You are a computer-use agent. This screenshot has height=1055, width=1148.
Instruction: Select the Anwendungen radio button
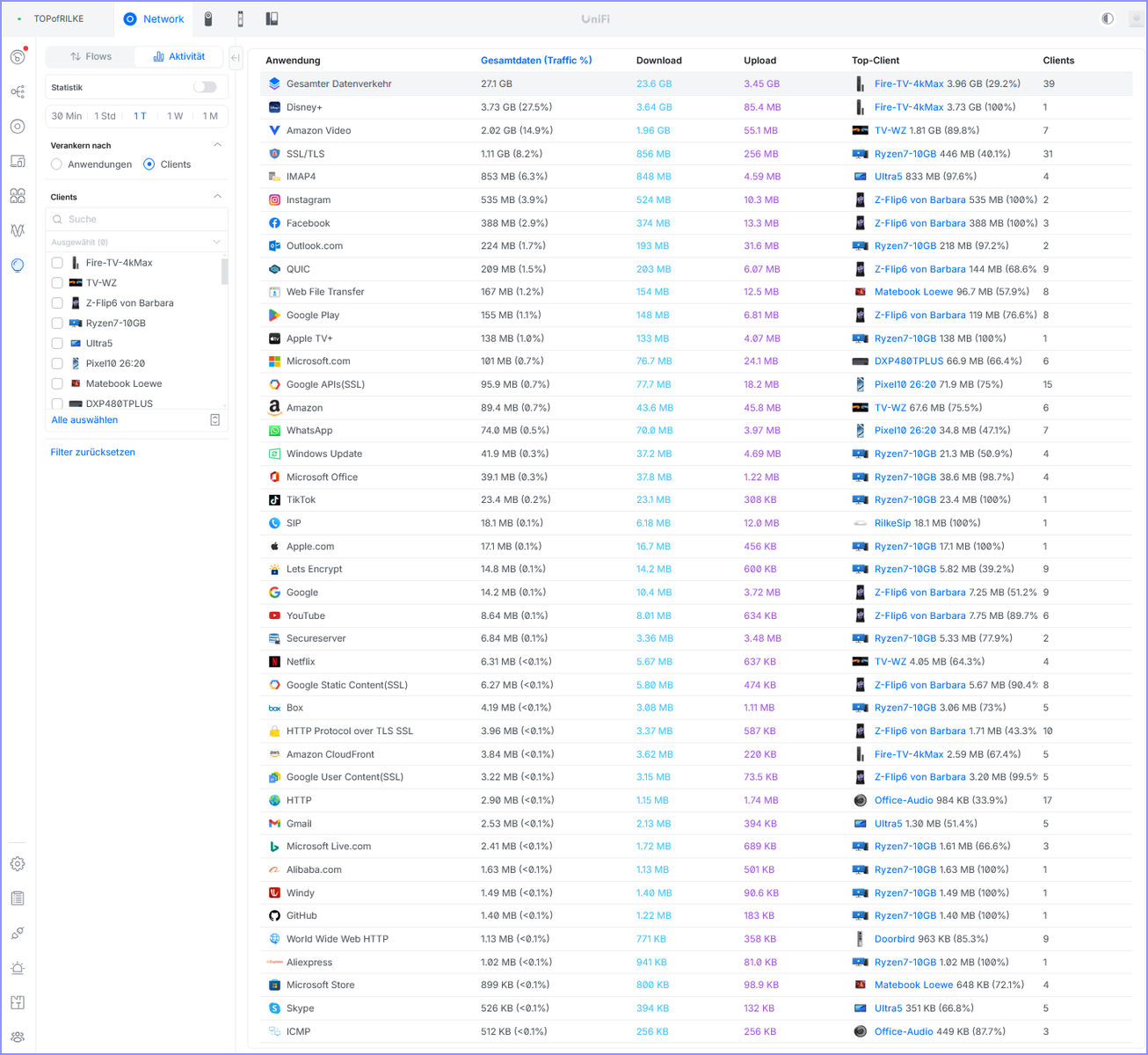coord(57,164)
